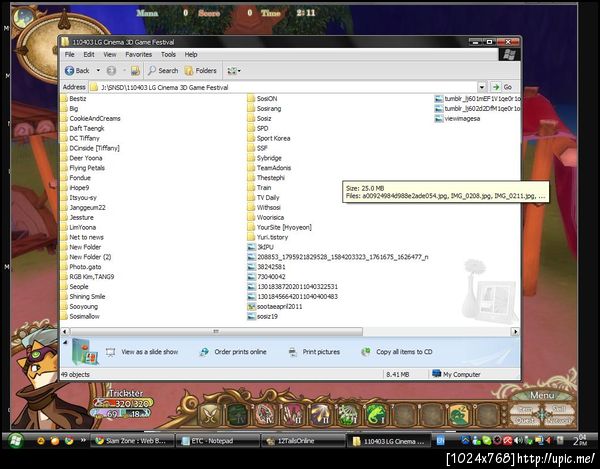
Task: Open the File menu
Action: (x=70, y=54)
